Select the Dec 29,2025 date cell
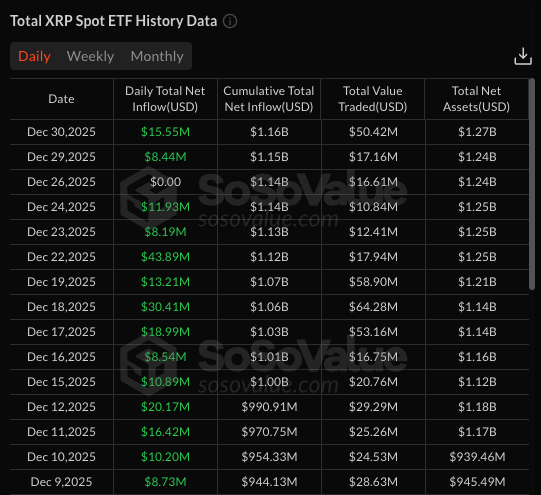The image size is (541, 495). click(61, 157)
